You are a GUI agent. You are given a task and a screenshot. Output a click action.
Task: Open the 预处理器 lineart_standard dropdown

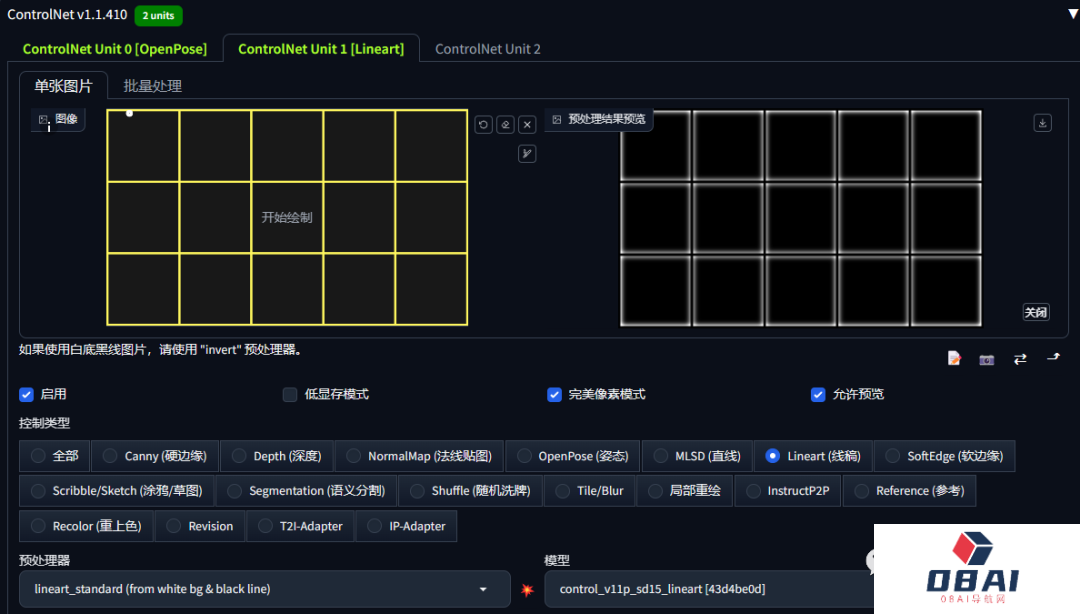click(x=264, y=589)
